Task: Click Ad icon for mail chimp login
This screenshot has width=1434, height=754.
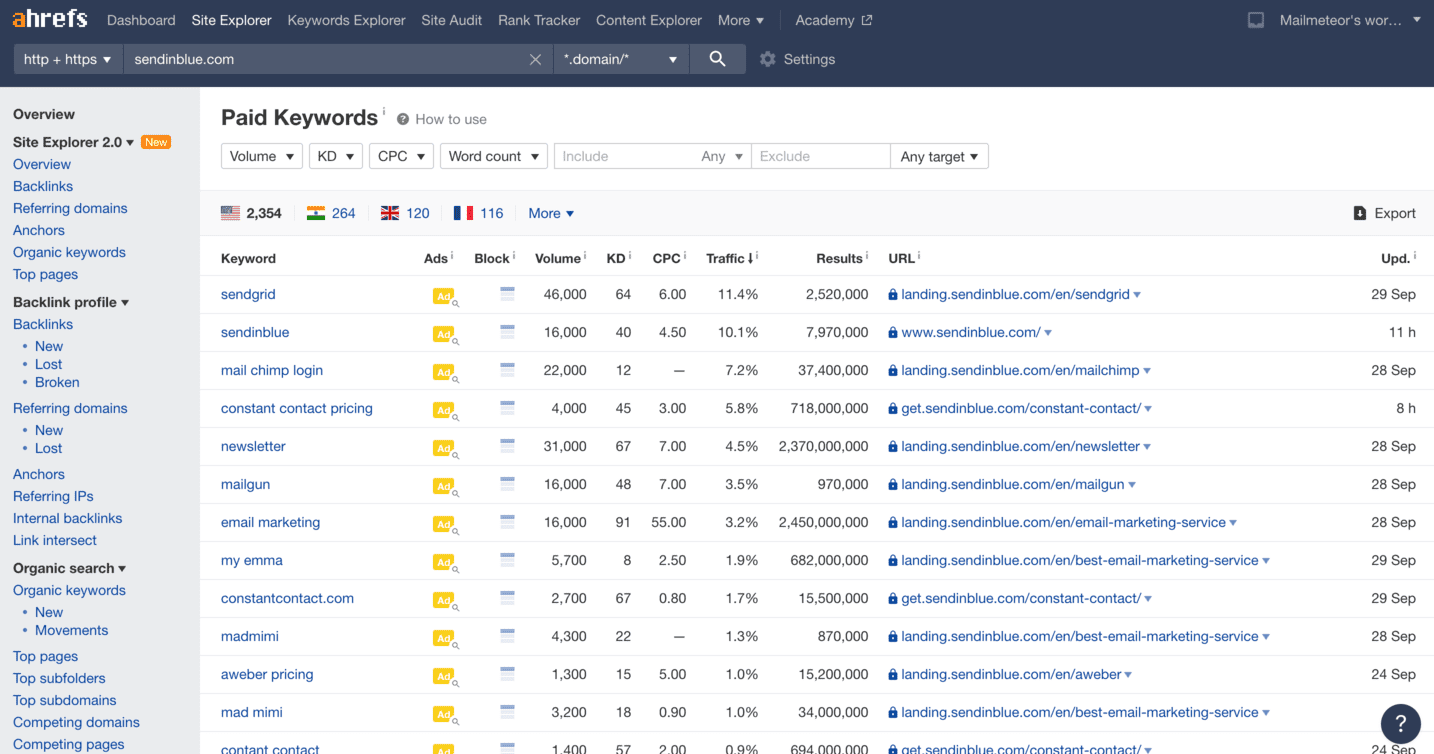Action: pyautogui.click(x=444, y=372)
